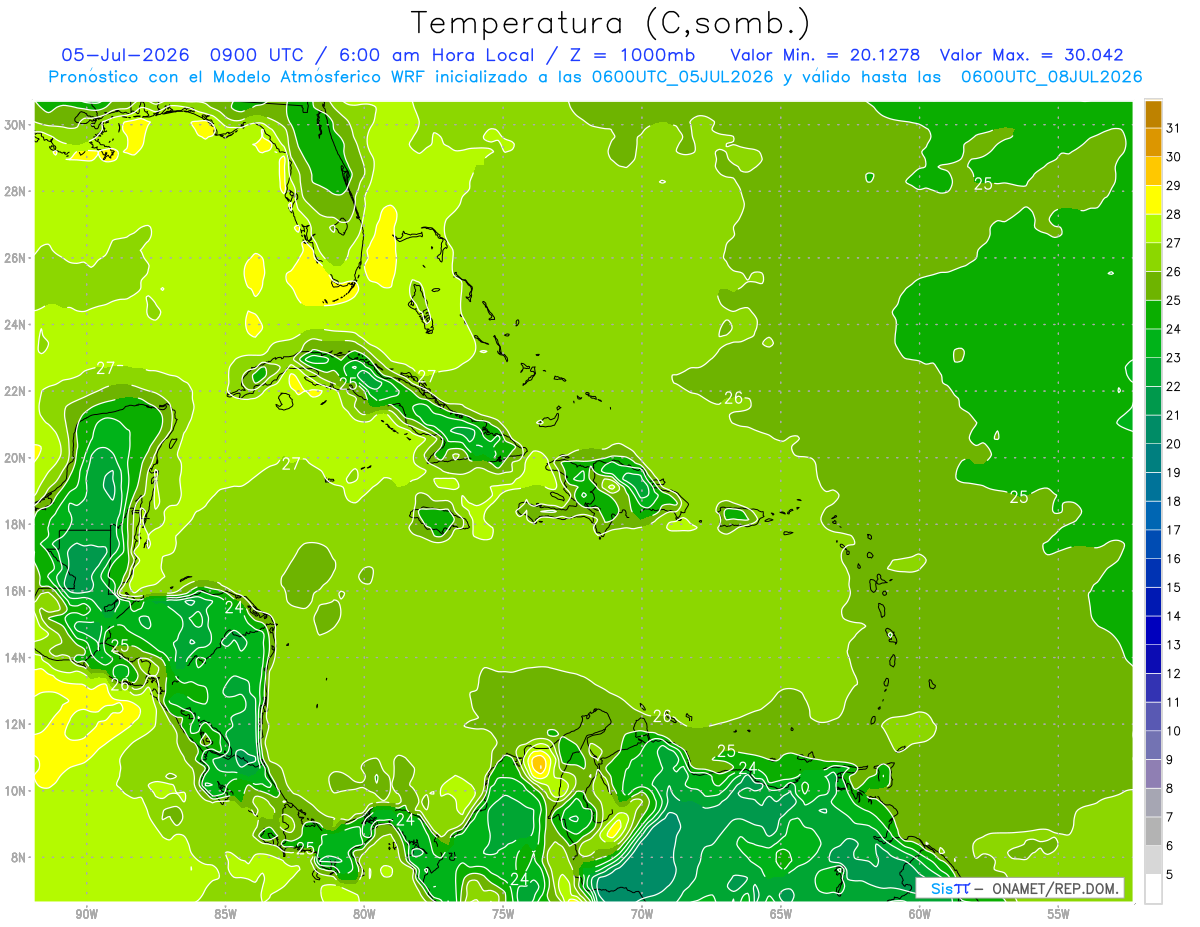Viewport: 1200px width, 927px height.
Task: Click the '12' label on color scale
Action: pyautogui.click(x=1174, y=674)
